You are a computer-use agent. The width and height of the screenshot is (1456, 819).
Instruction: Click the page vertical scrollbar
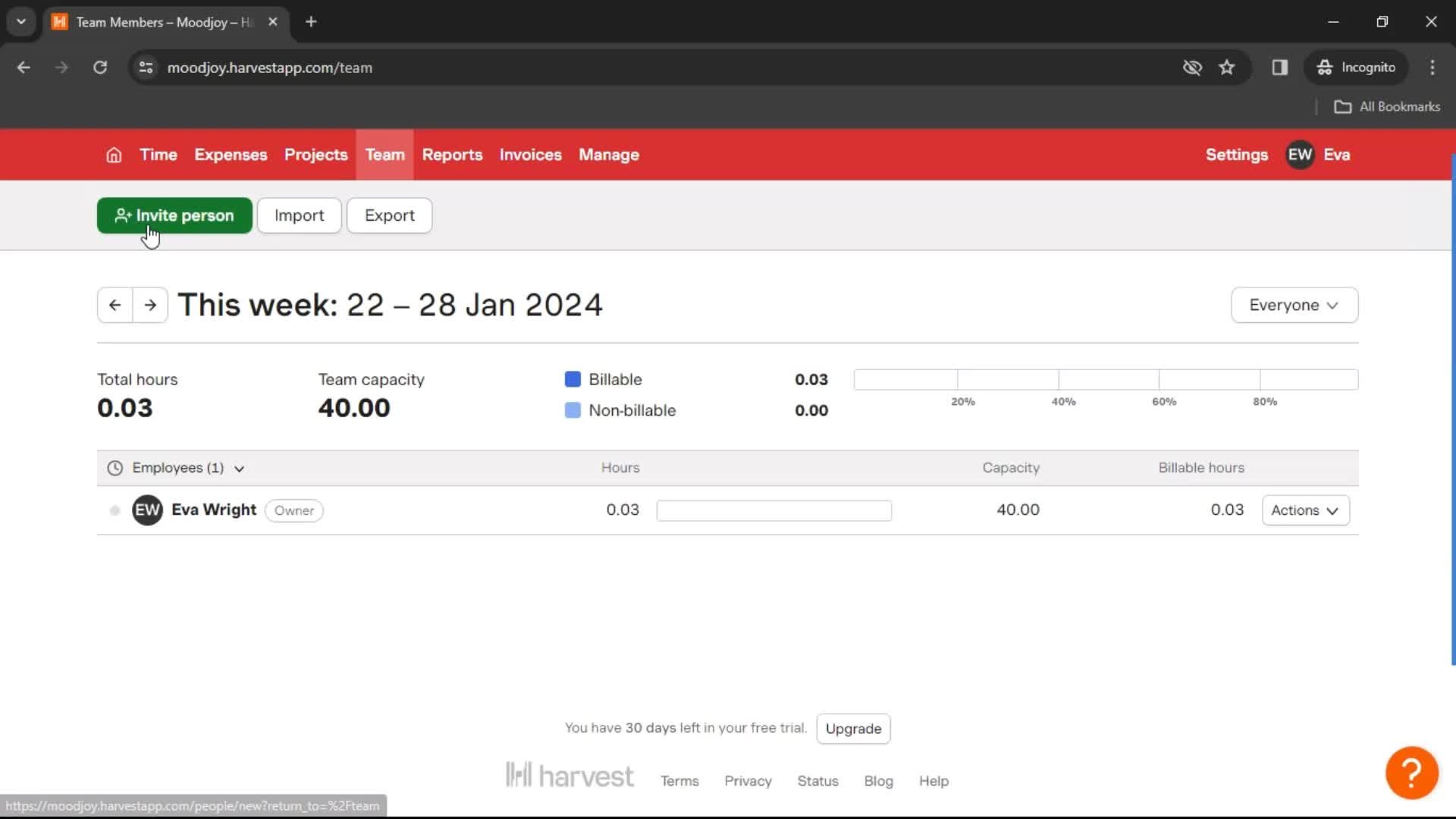pos(1453,409)
